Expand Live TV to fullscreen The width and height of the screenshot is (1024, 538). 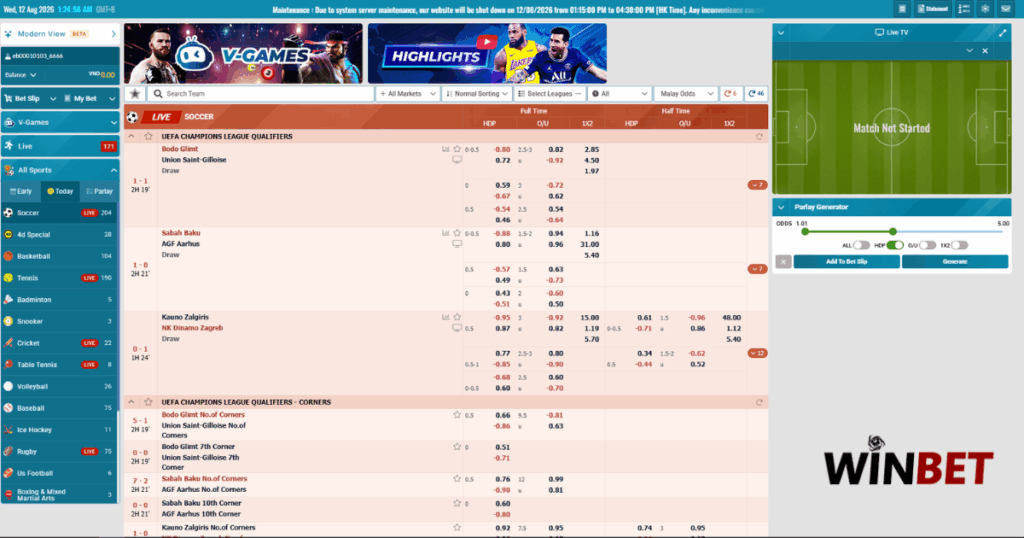click(x=1002, y=32)
